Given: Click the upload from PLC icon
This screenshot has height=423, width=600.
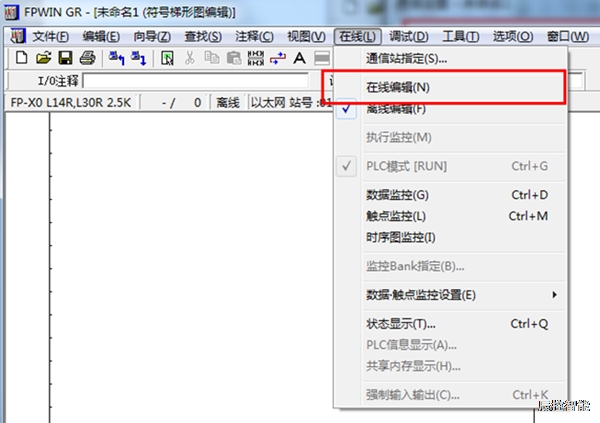Looking at the screenshot, I should (x=115, y=58).
